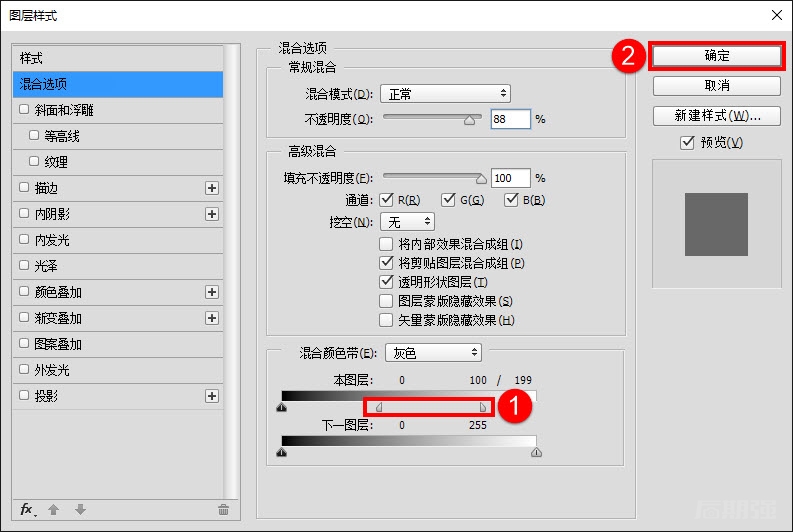This screenshot has width=793, height=532.
Task: Select 混合选项 in the left list
Action: [118, 84]
